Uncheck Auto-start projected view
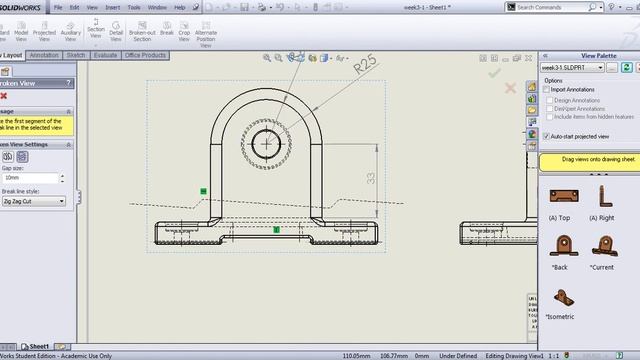Image resolution: width=640 pixels, height=360 pixels. tap(547, 136)
